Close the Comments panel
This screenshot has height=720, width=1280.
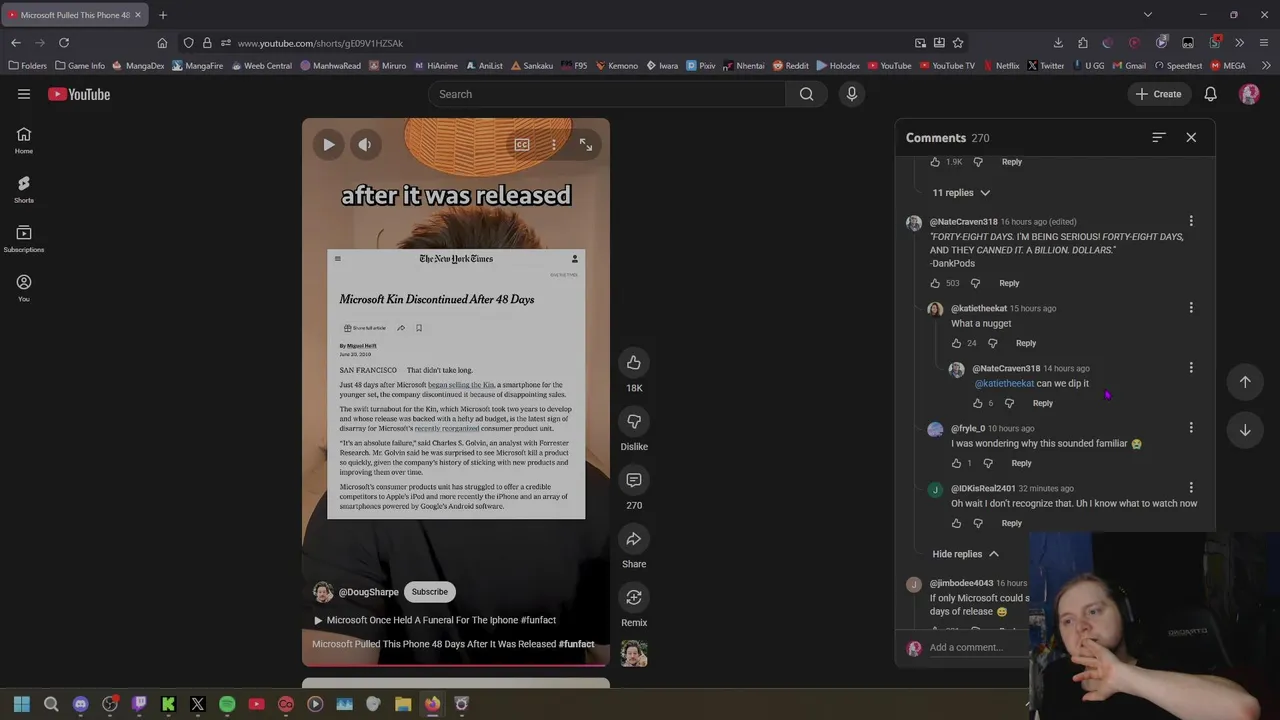pos(1191,137)
